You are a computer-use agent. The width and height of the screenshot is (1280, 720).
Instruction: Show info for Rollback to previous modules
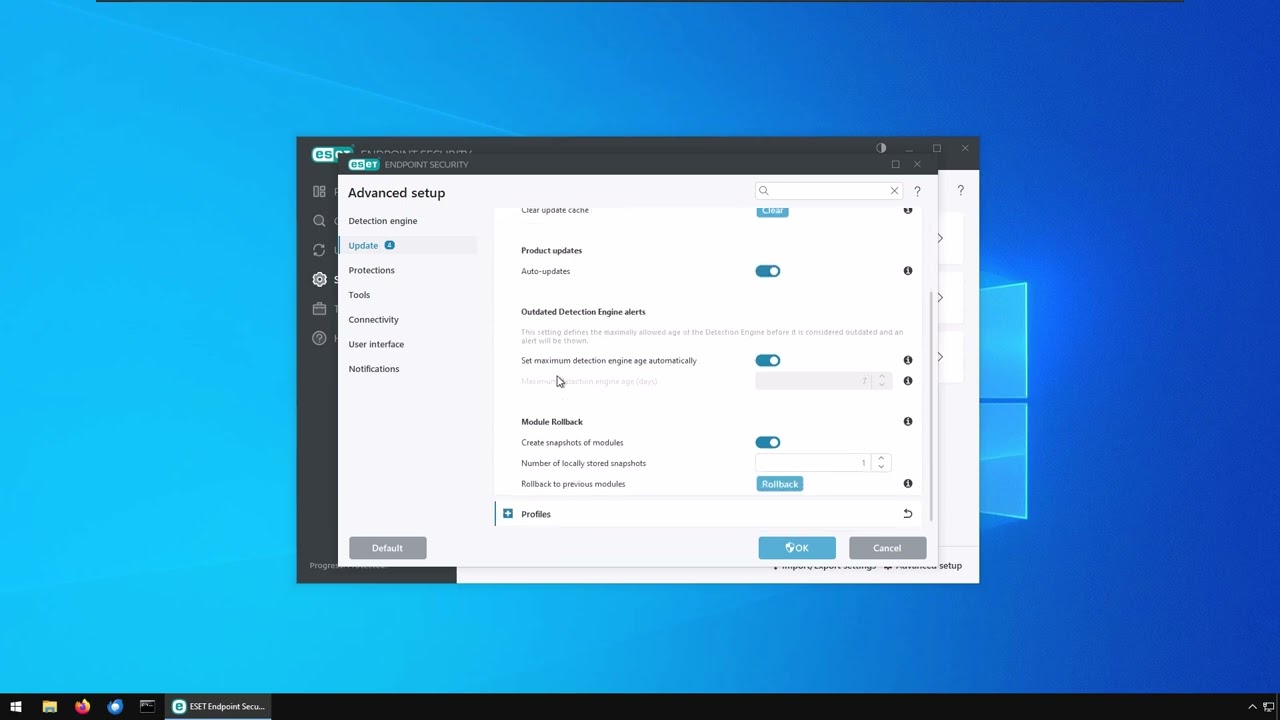click(x=908, y=484)
